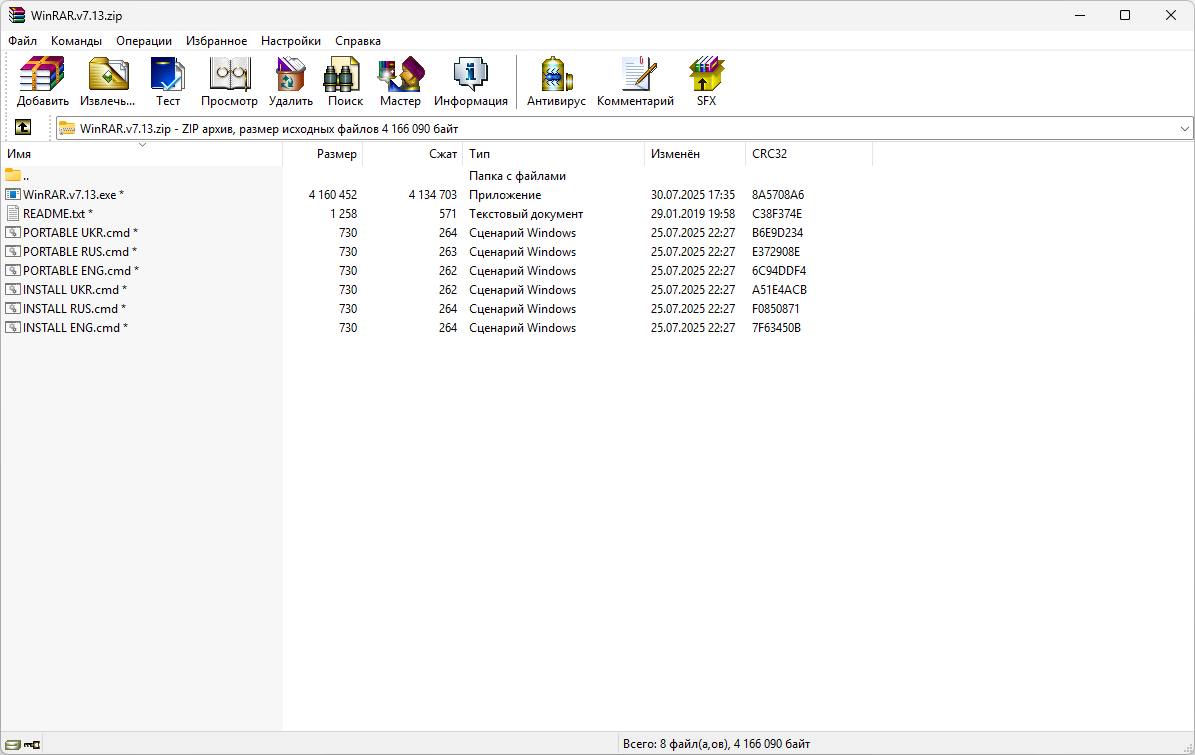Image resolution: width=1195 pixels, height=755 pixels.
Task: Sort by the Имя column header
Action: pos(142,154)
